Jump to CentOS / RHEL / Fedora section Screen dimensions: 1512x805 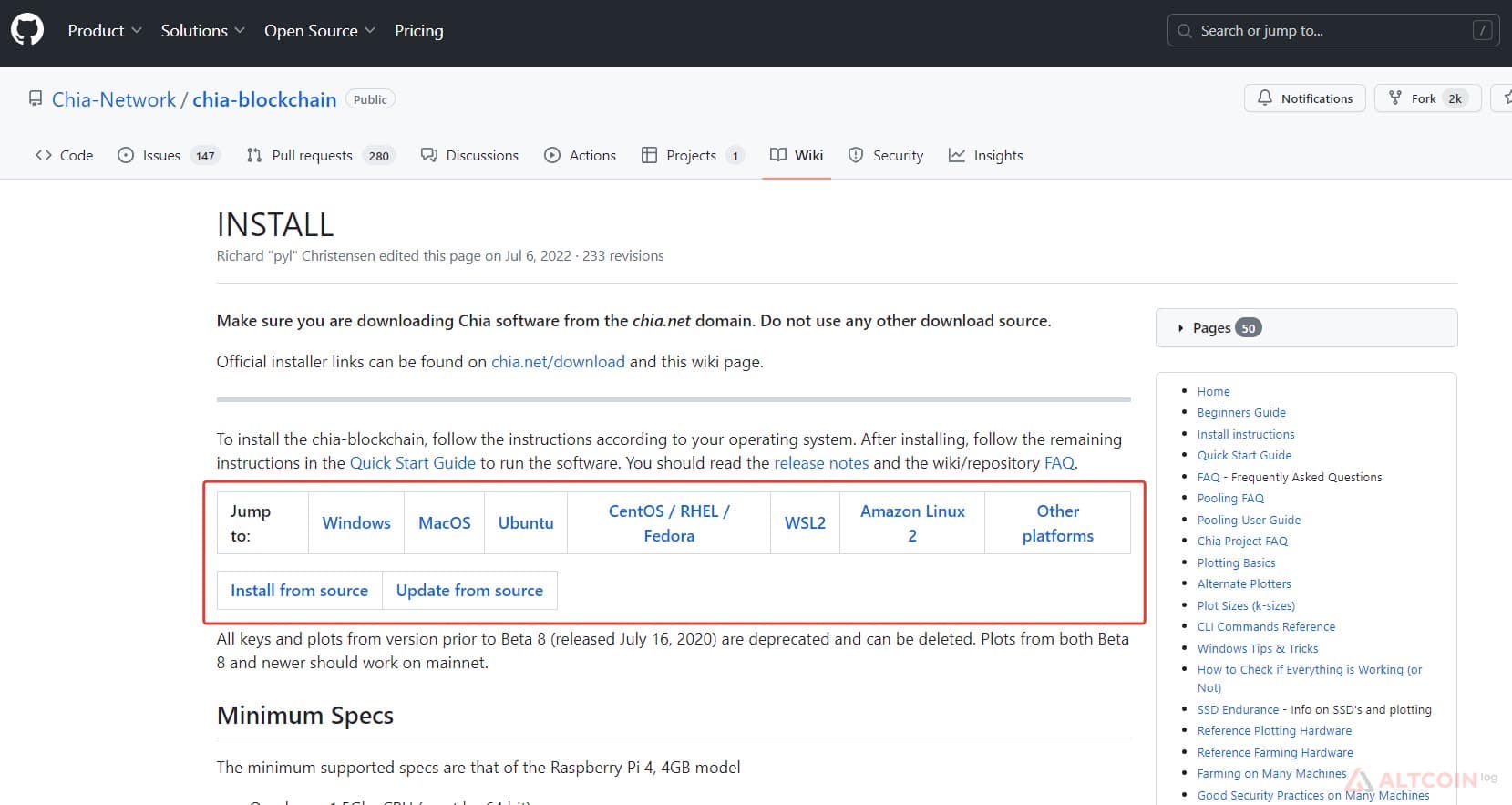(x=669, y=523)
